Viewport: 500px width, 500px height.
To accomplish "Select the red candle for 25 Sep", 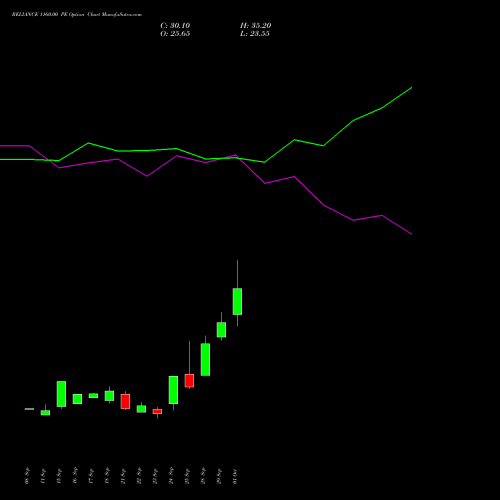I will 189,381.
